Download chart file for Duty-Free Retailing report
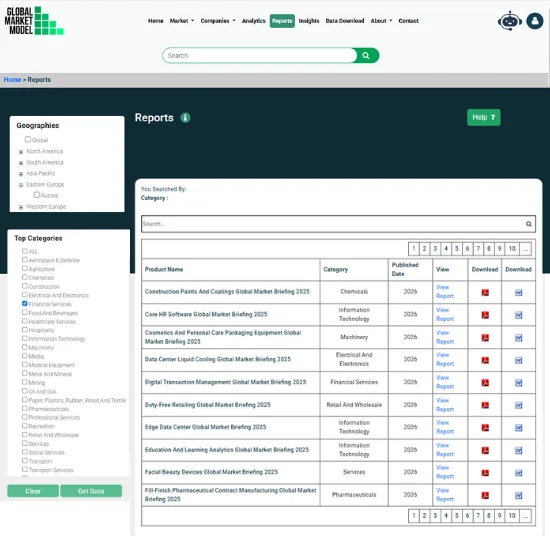 pos(518,405)
